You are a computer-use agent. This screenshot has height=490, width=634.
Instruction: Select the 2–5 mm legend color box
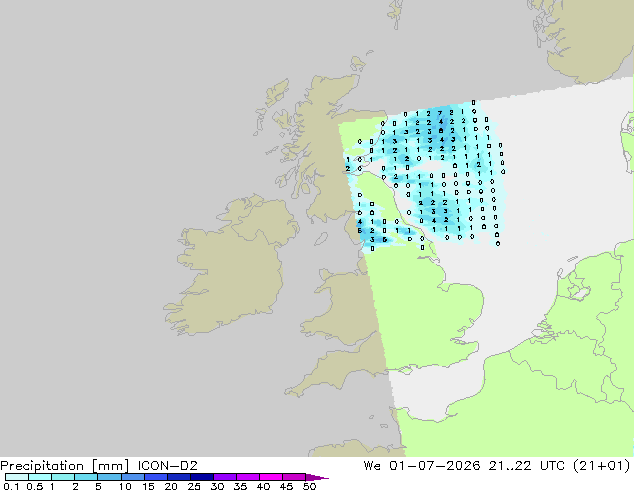86,477
